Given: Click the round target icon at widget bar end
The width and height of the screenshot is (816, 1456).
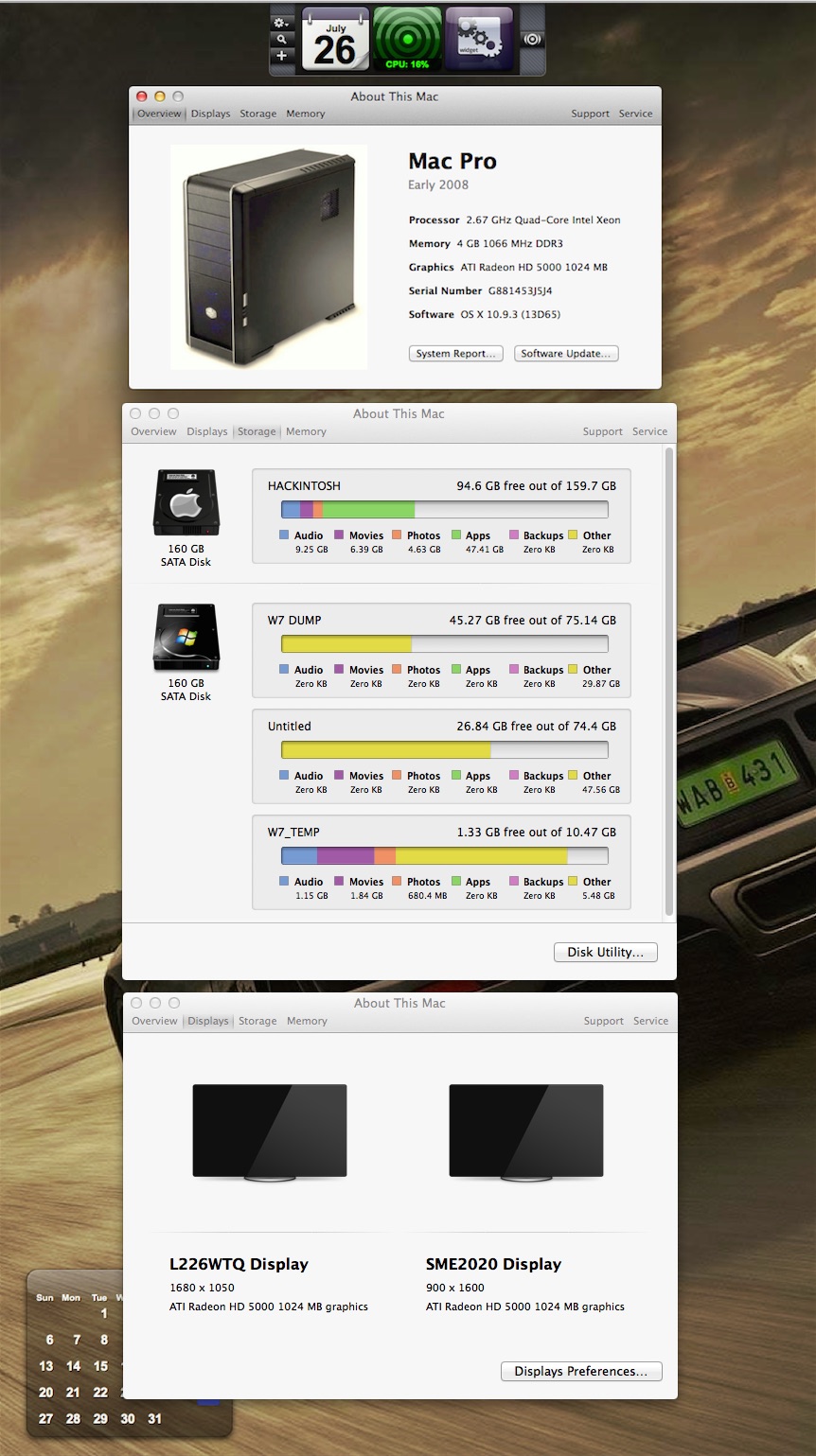Looking at the screenshot, I should (533, 40).
